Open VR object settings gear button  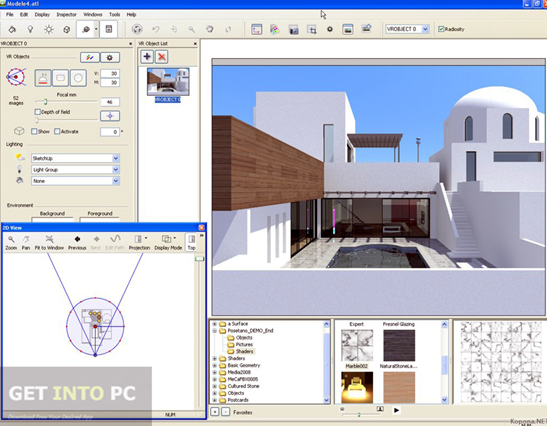(110, 58)
